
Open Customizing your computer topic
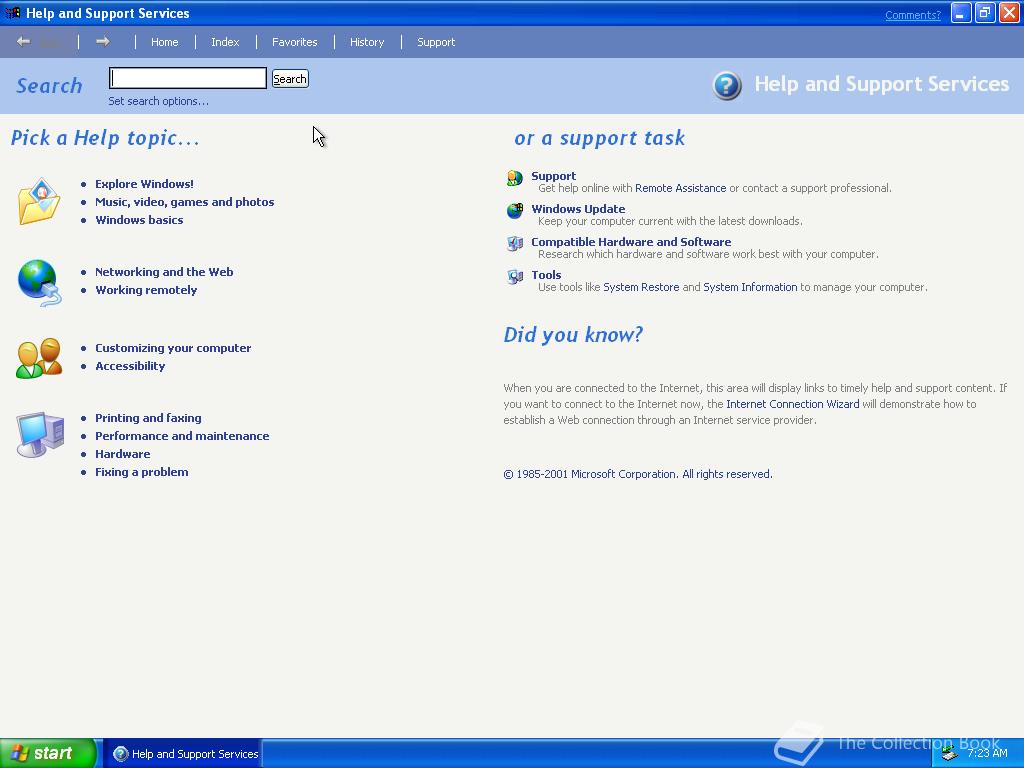pyautogui.click(x=173, y=348)
